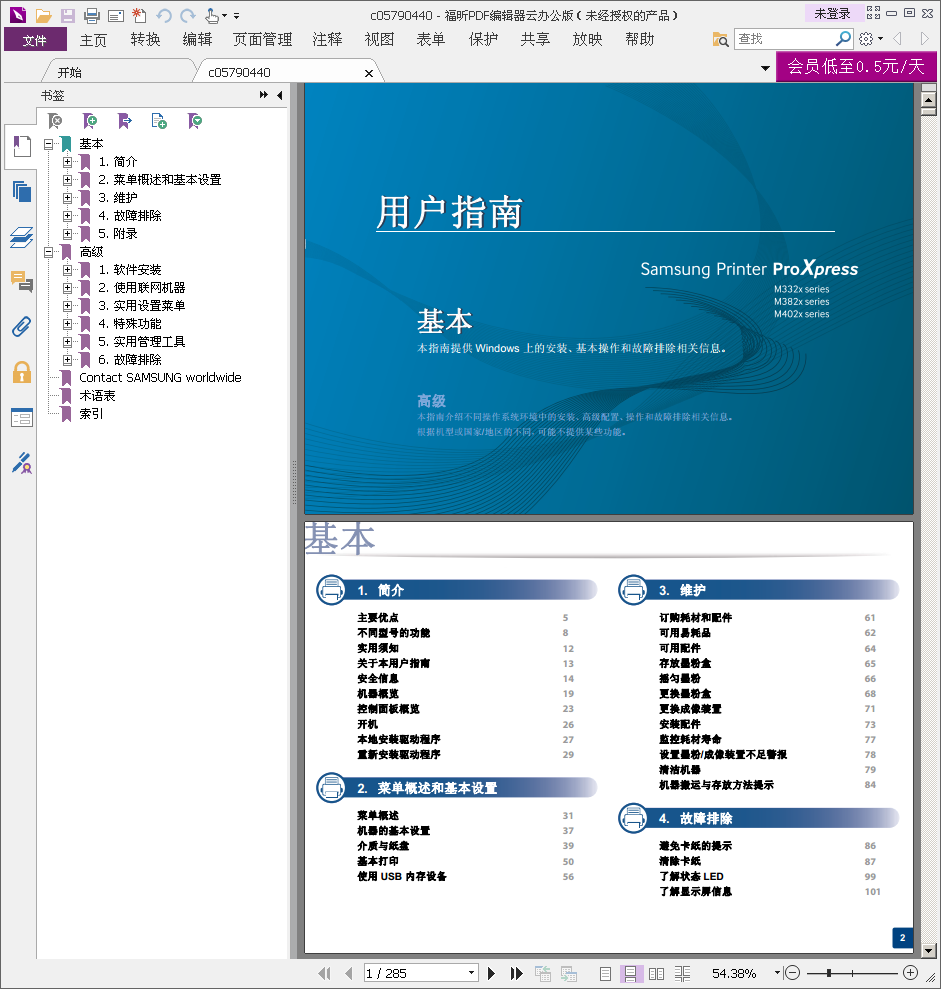Open the 页面管理 ribbon tab
The height and width of the screenshot is (989, 941).
click(x=262, y=40)
